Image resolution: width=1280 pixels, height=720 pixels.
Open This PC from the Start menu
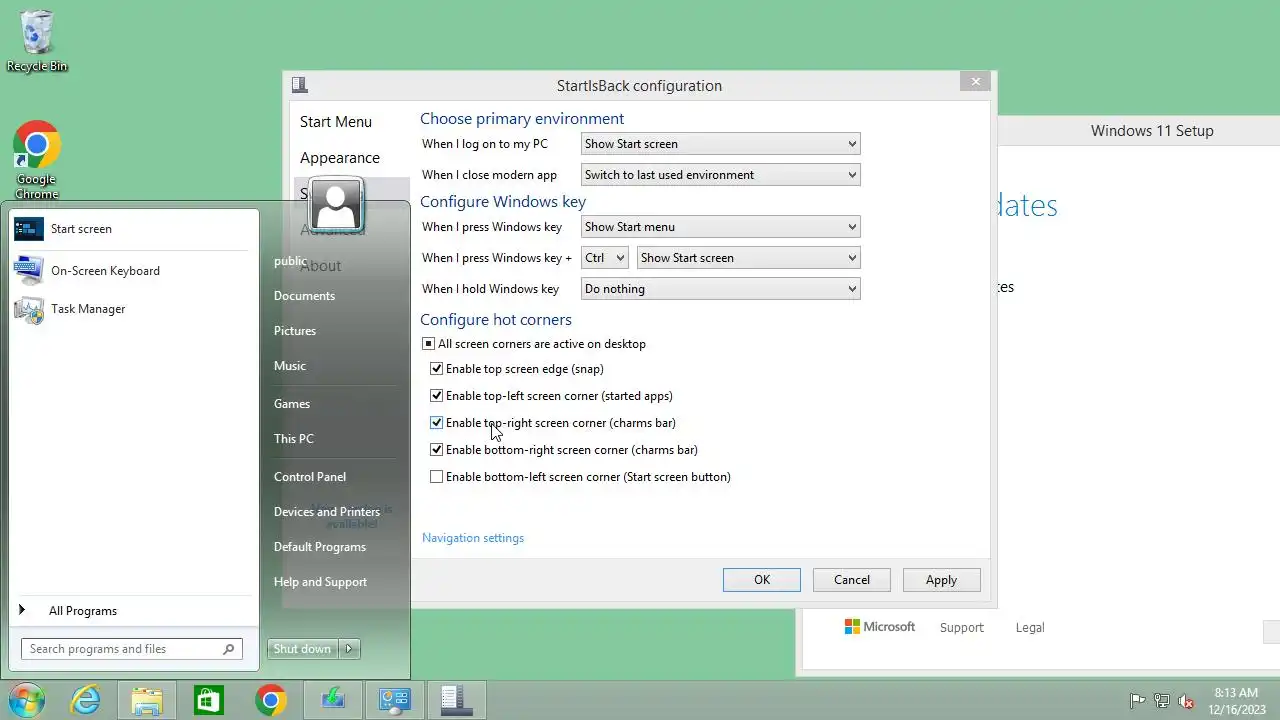(294, 439)
